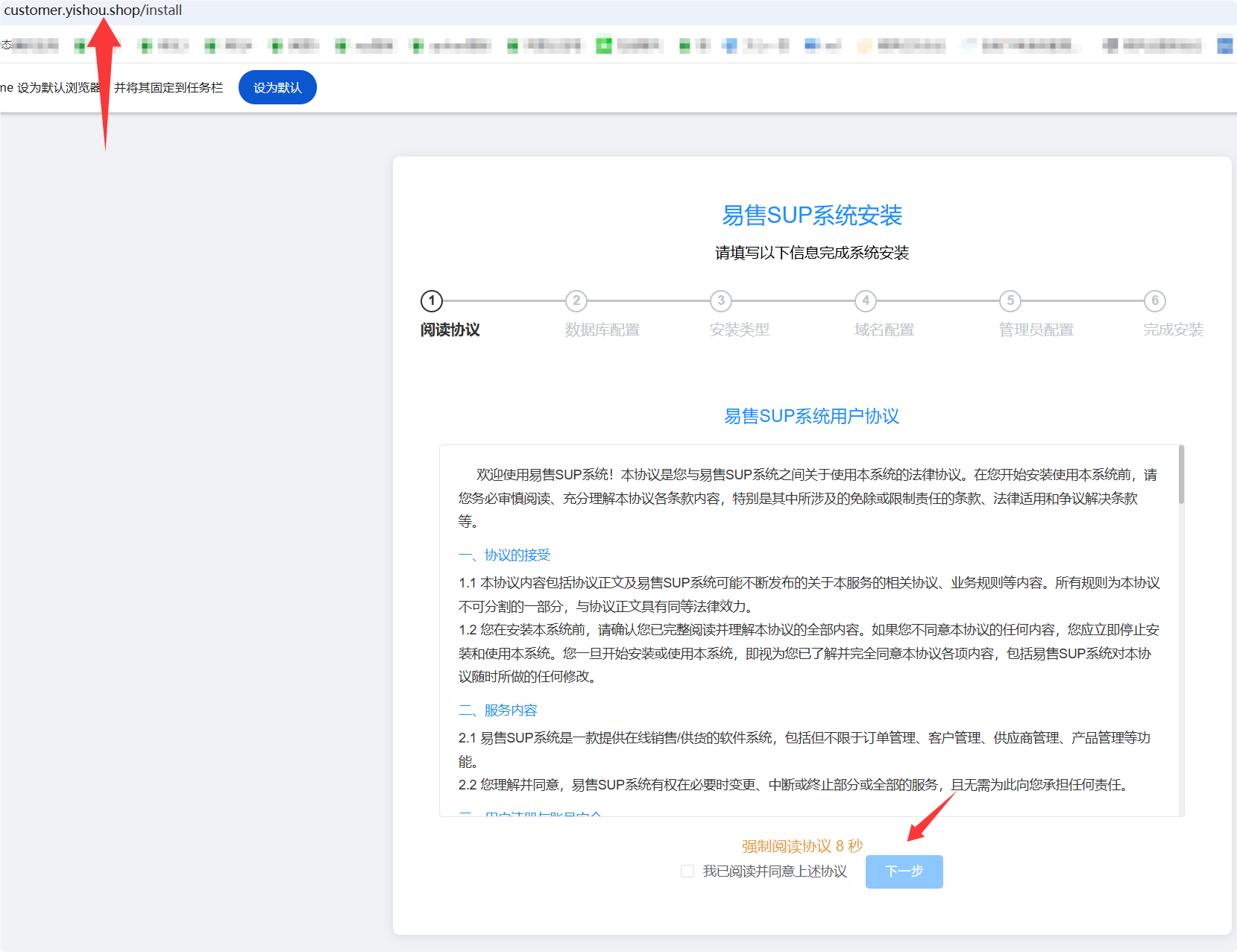Screen dimensions: 1237x952
Task: Jump to the 完成安装 final step
Action: click(x=1154, y=301)
